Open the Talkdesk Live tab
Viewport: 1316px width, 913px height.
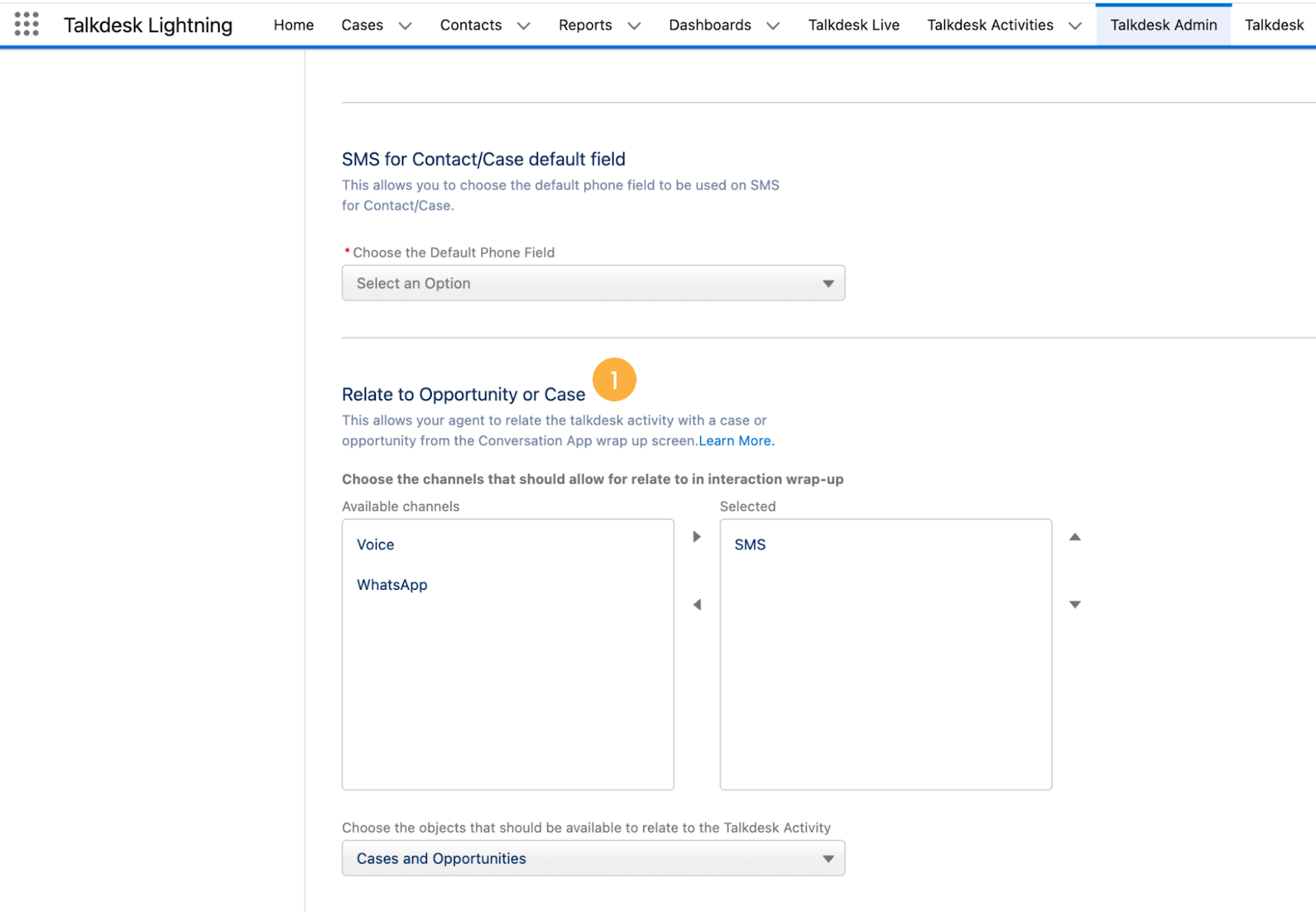pos(854,25)
